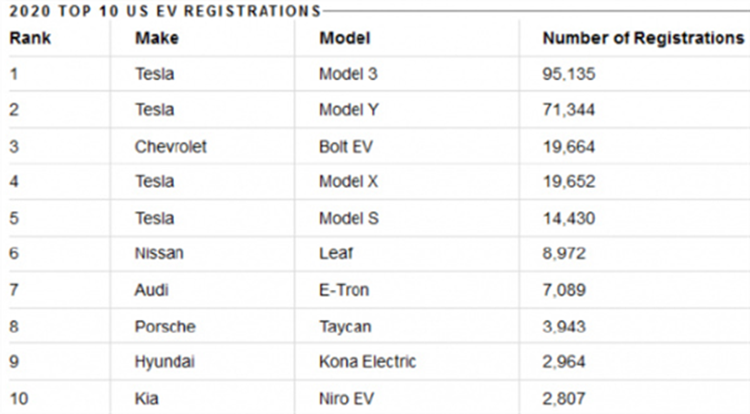Viewport: 750px width, 414px height.
Task: Select the Bolt EV cell
Action: tap(345, 146)
